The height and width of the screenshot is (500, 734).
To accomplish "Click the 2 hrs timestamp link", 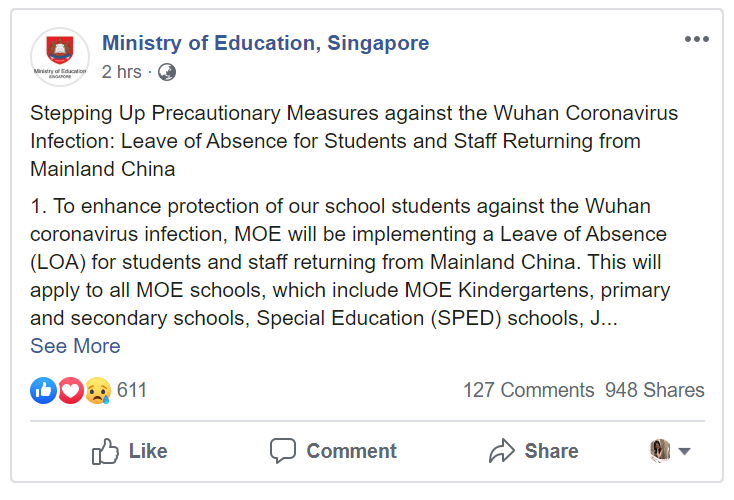I will click(121, 71).
